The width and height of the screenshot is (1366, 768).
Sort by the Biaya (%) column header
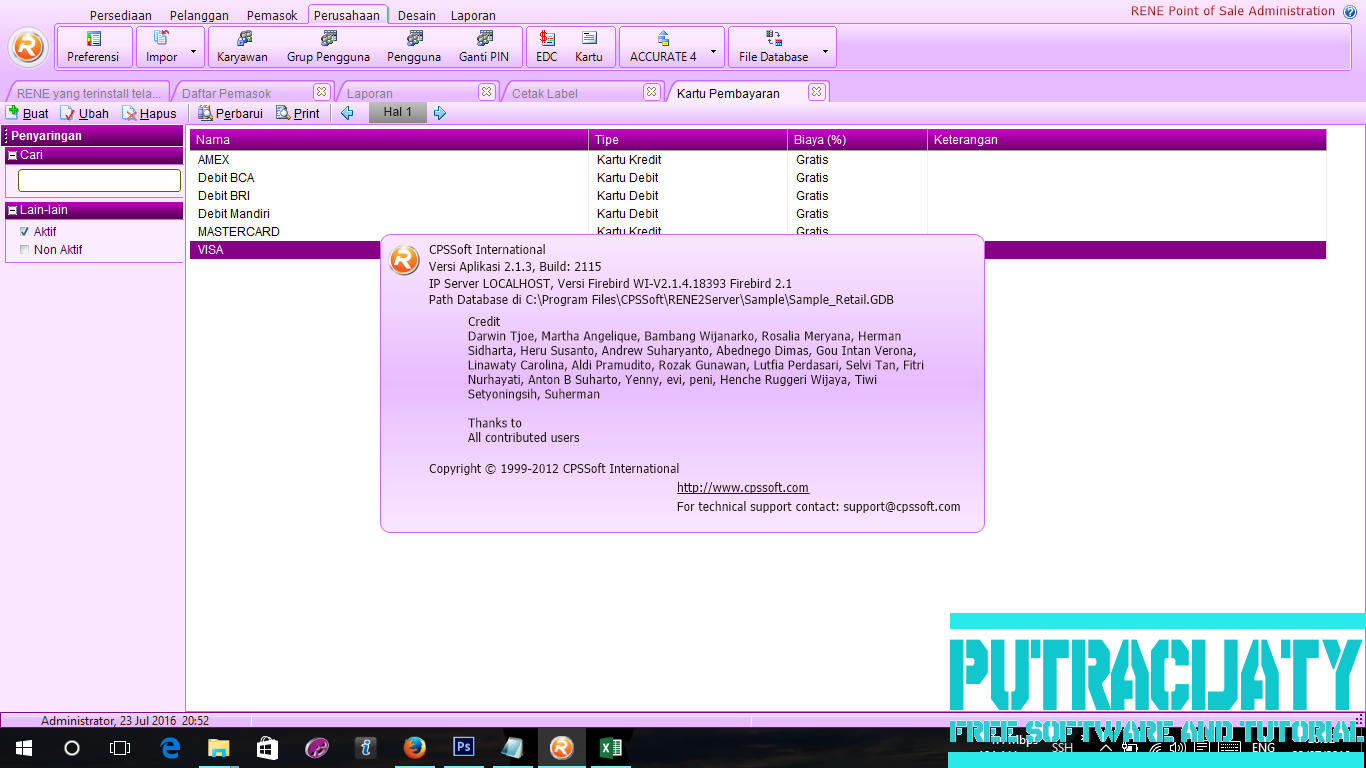[x=857, y=140]
